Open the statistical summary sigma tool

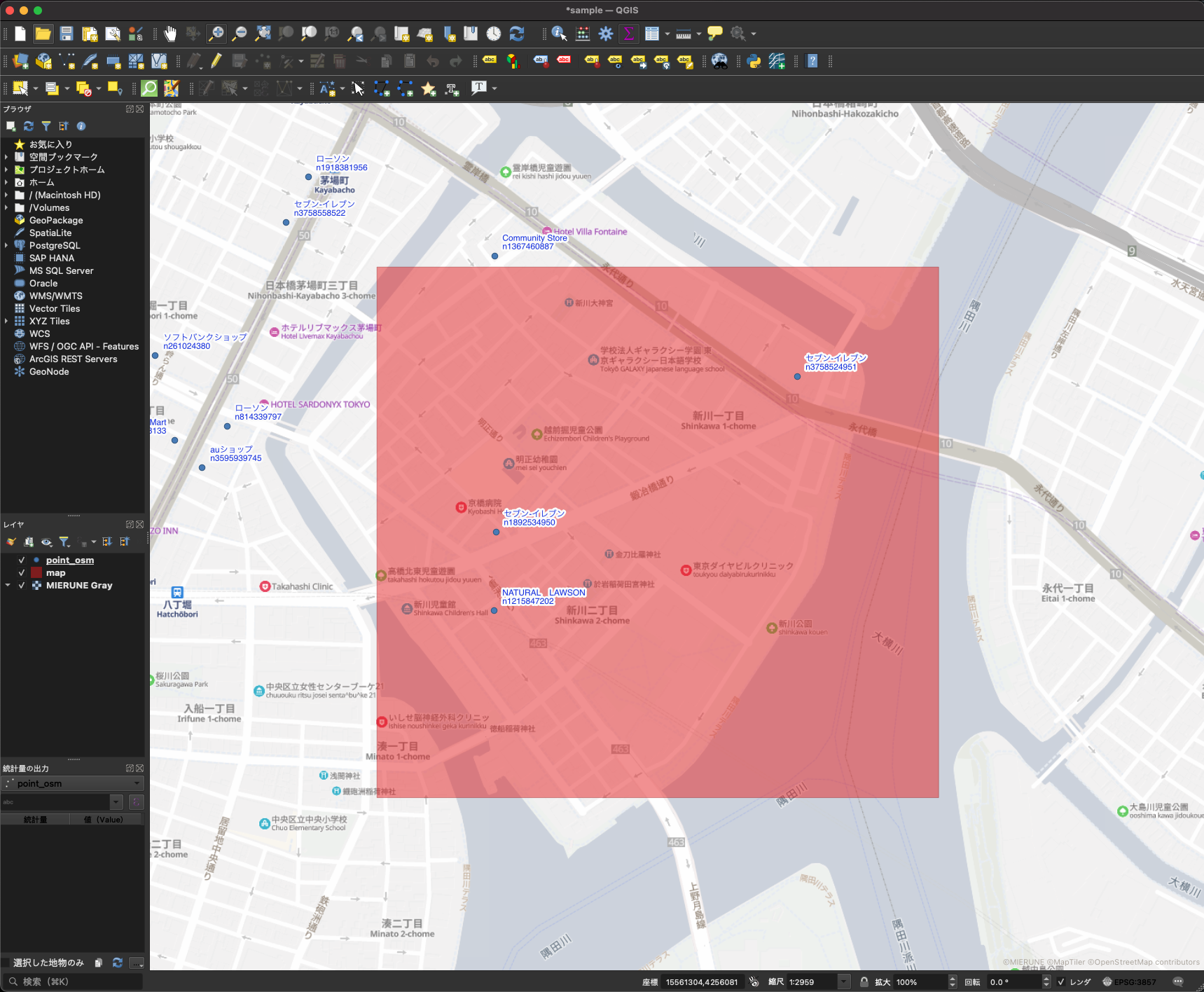pyautogui.click(x=628, y=34)
